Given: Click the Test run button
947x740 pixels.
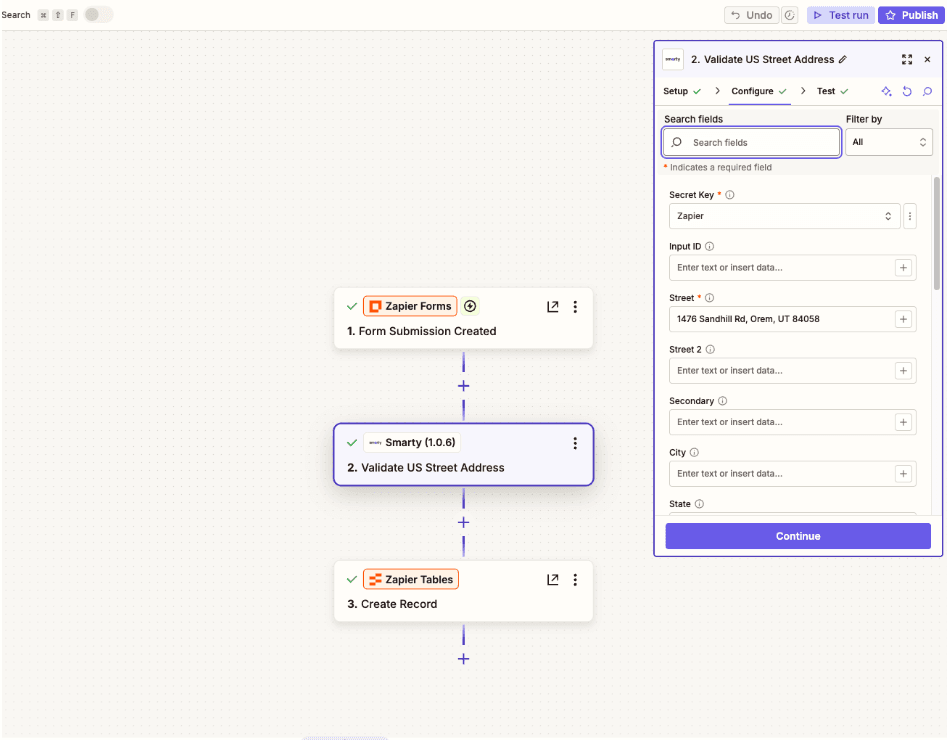Looking at the screenshot, I should pos(841,15).
